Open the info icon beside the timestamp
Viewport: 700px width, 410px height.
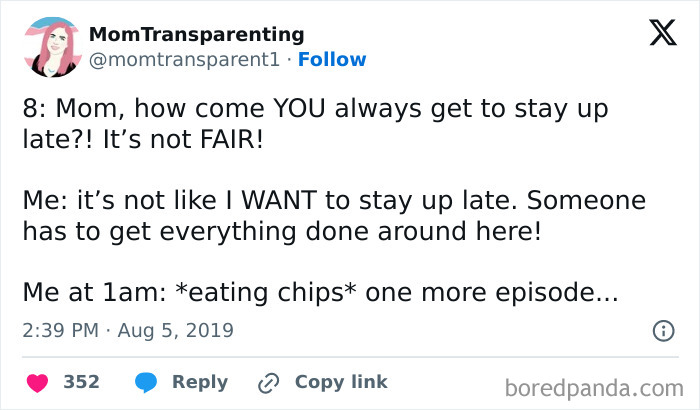661,330
